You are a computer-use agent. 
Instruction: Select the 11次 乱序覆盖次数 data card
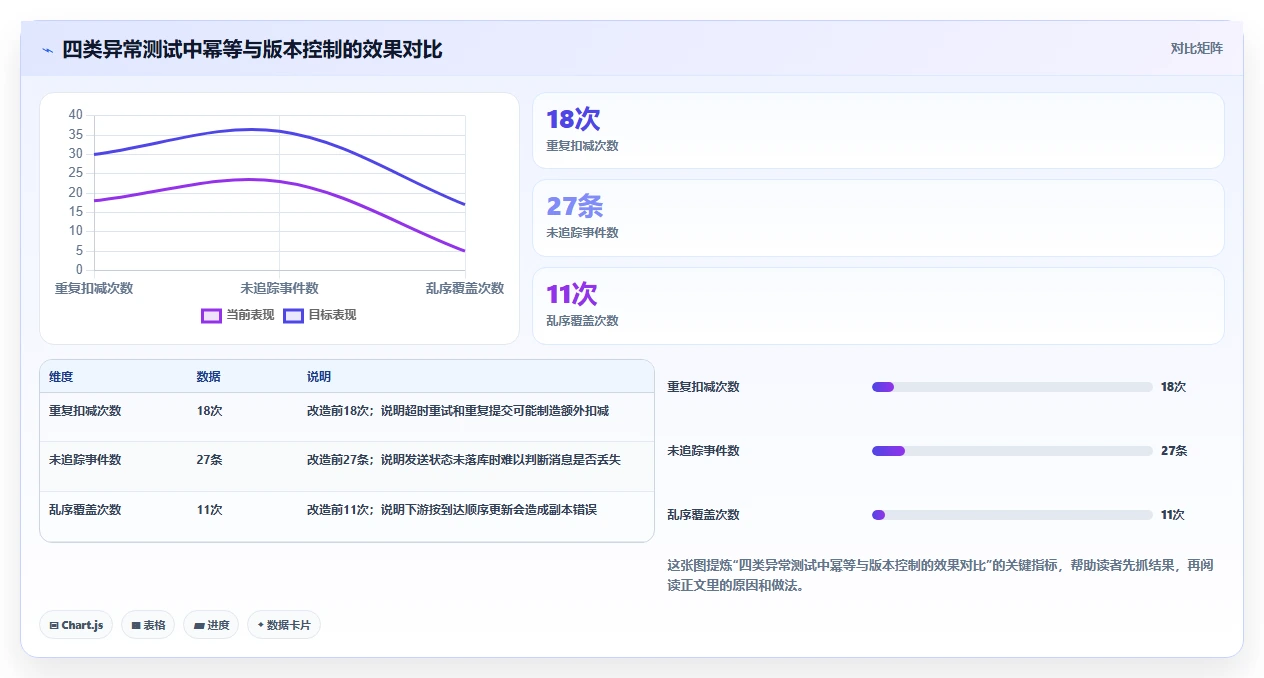pos(878,306)
